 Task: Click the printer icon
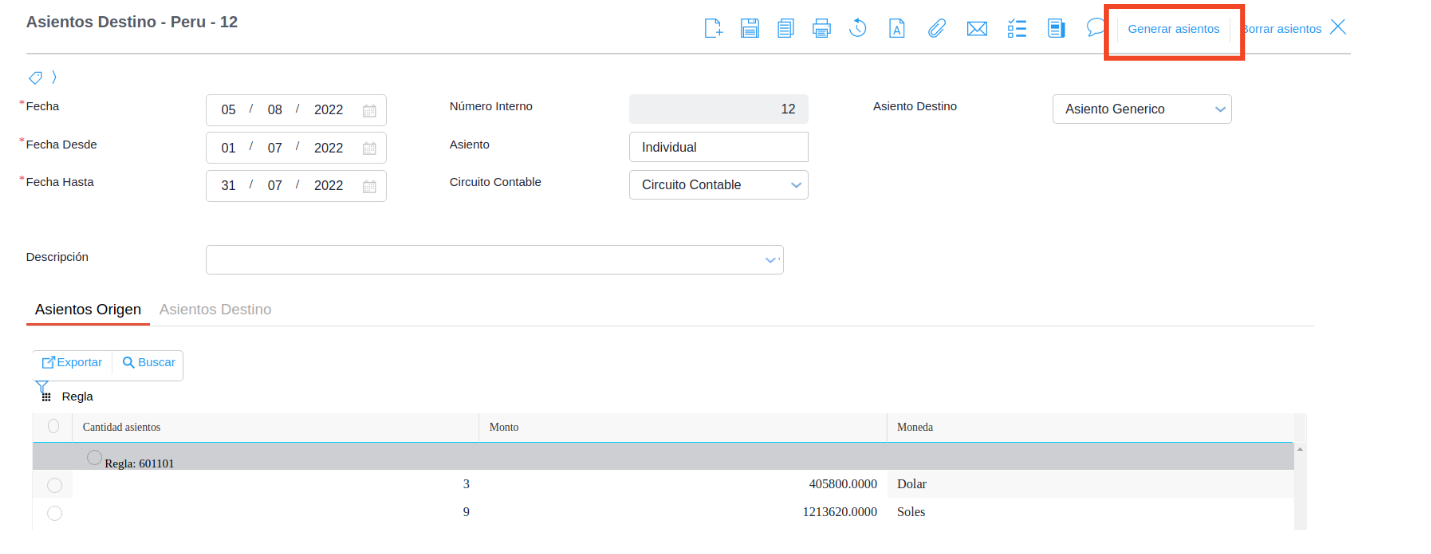822,28
